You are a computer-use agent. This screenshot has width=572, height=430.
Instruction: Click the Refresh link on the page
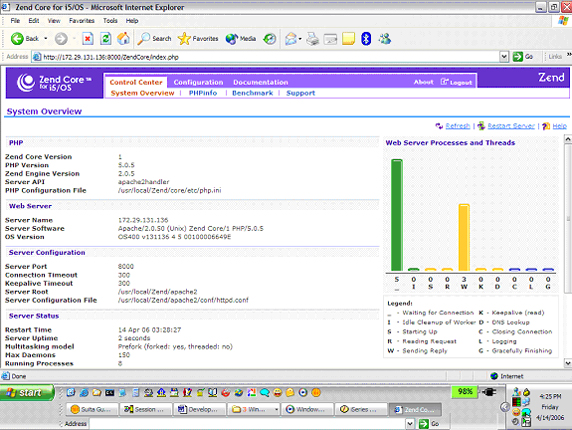click(458, 126)
